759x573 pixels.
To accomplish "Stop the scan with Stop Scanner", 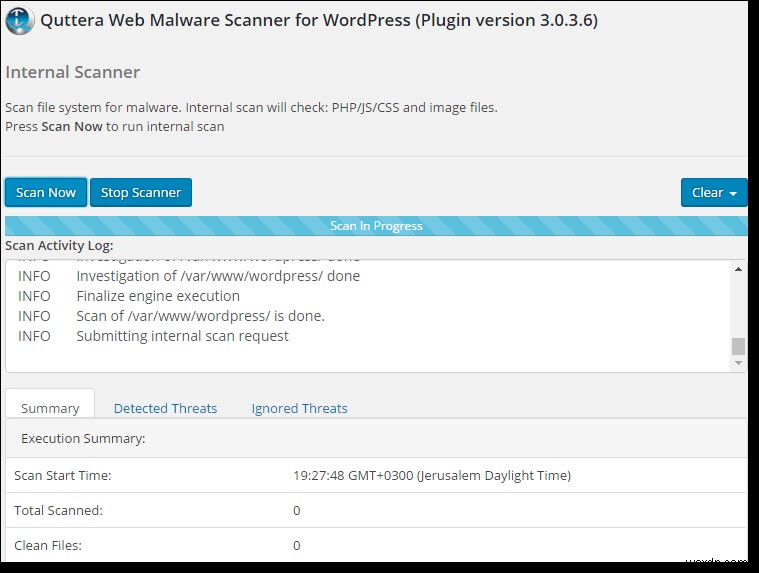I will point(141,193).
